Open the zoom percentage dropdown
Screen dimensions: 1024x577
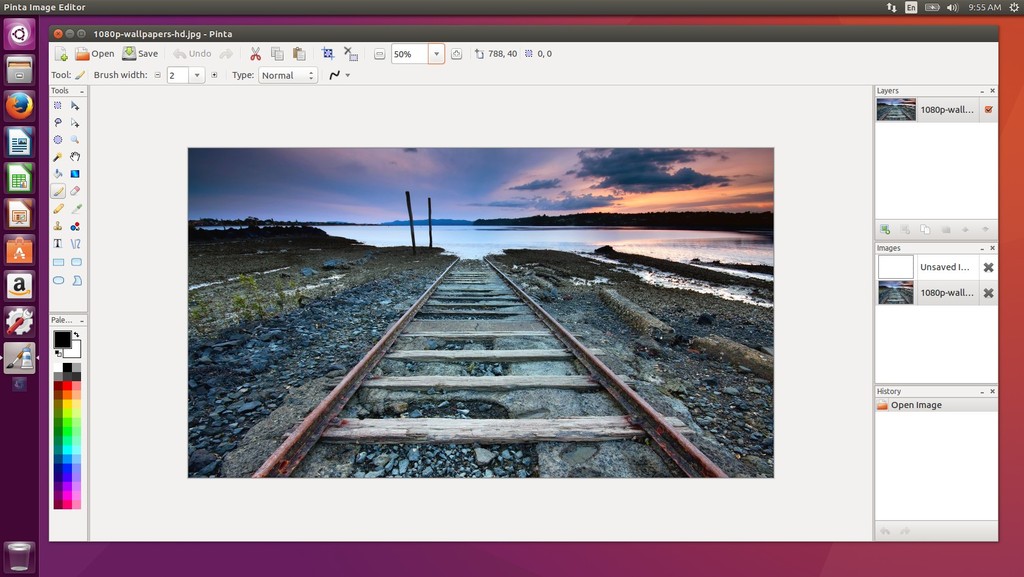click(436, 54)
